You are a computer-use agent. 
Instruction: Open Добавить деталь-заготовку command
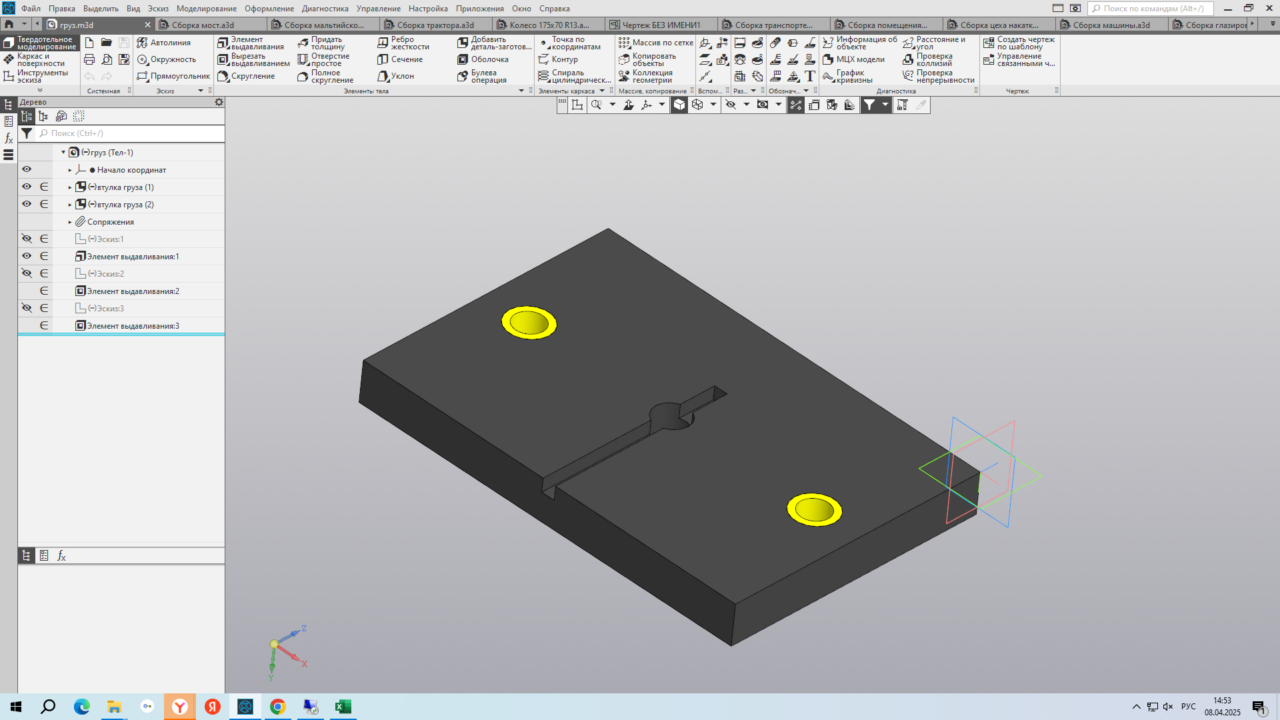pyautogui.click(x=494, y=43)
